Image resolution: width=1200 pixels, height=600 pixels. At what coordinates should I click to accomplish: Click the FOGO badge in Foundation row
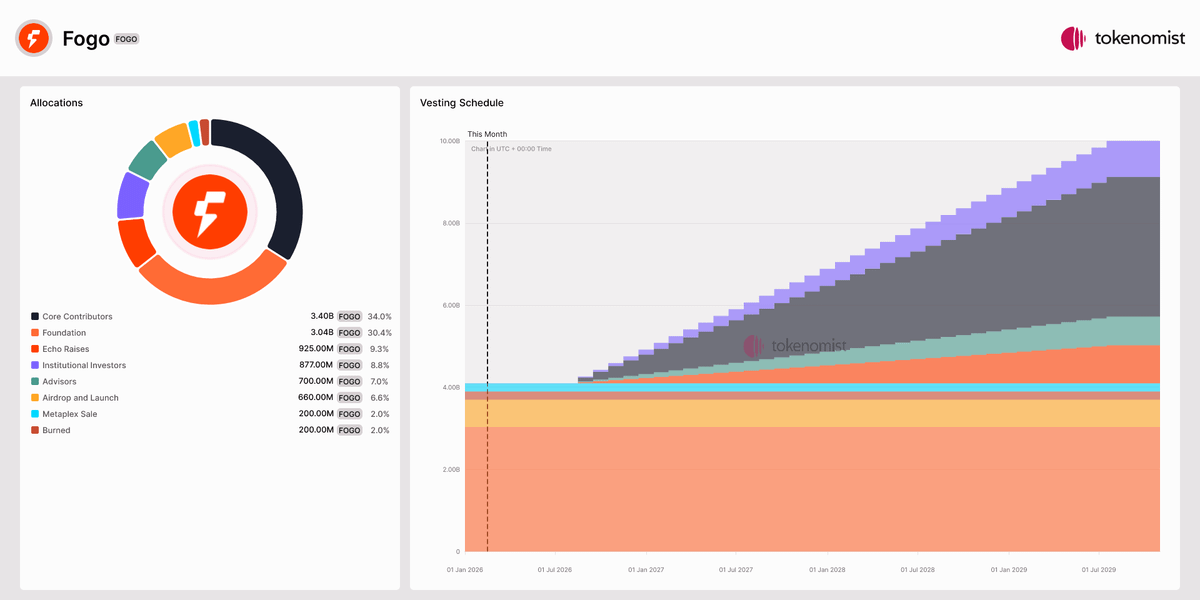pyautogui.click(x=349, y=332)
